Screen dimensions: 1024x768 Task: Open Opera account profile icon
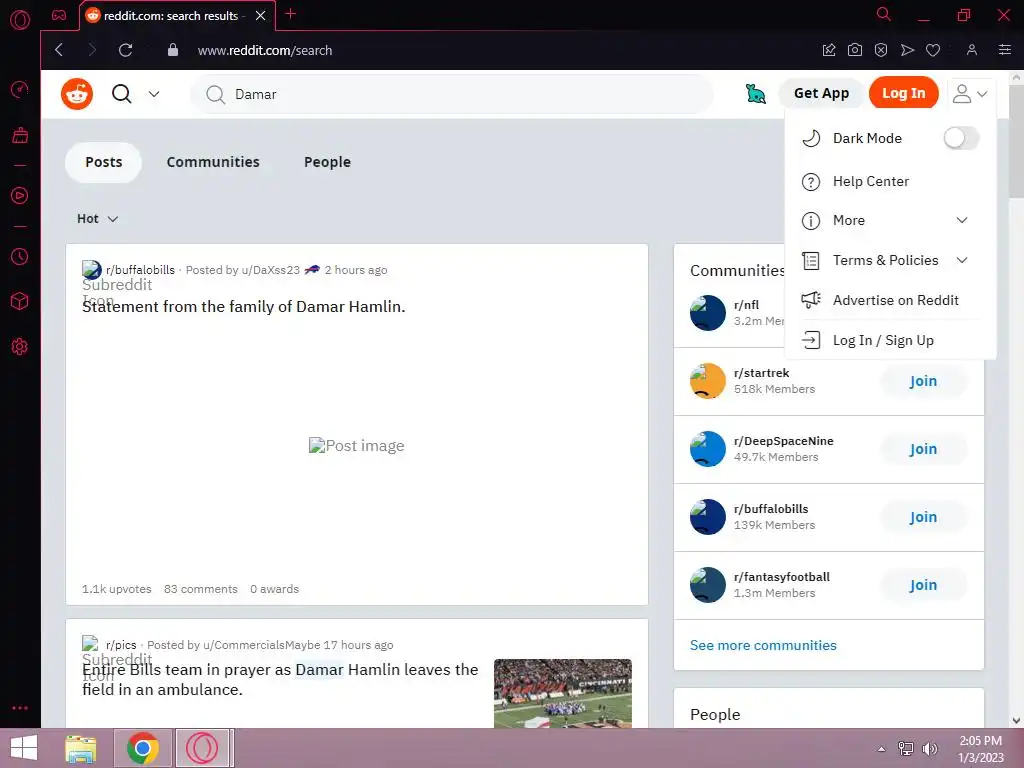[972, 50]
